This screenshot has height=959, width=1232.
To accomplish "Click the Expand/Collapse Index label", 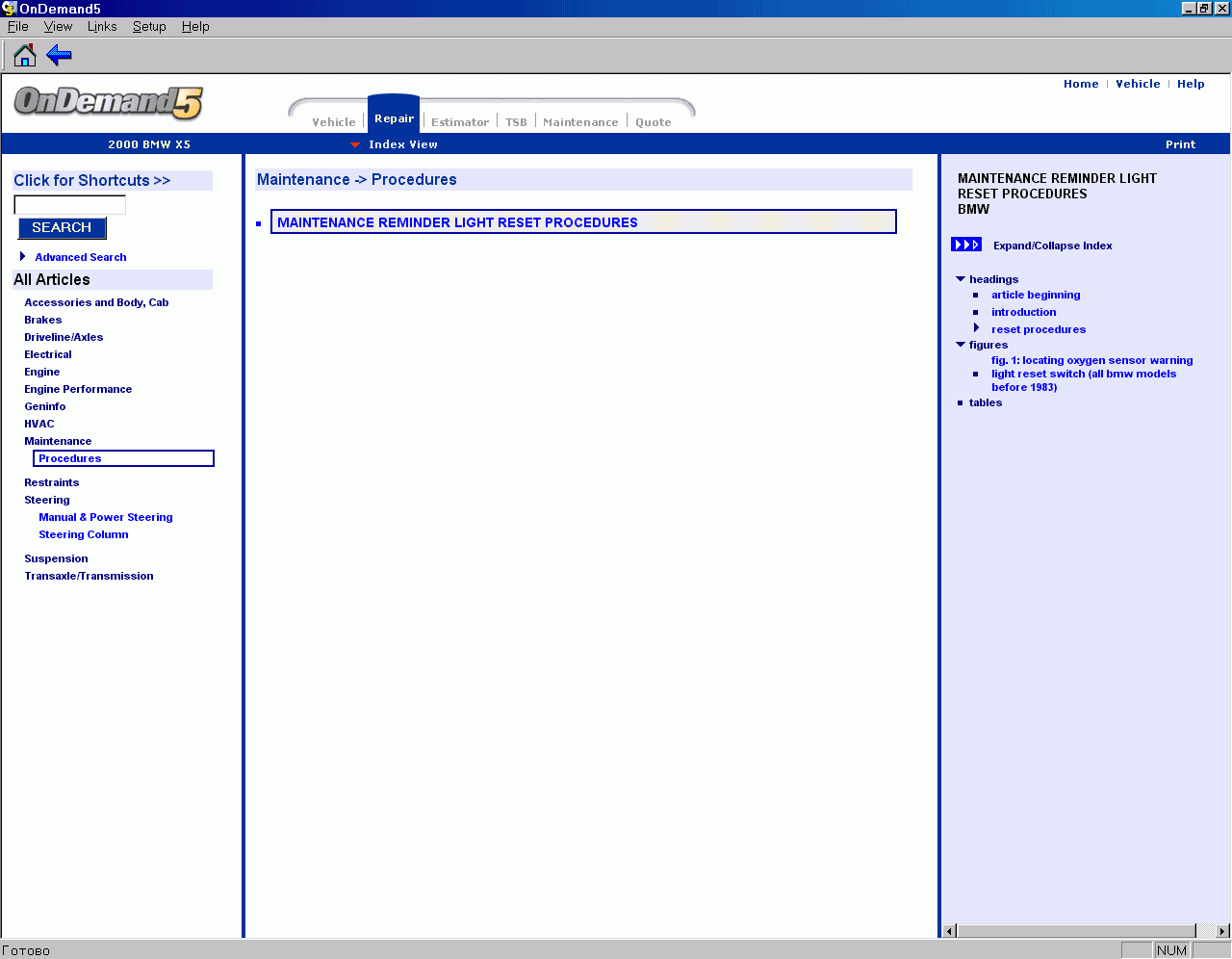I will pyautogui.click(x=1052, y=246).
